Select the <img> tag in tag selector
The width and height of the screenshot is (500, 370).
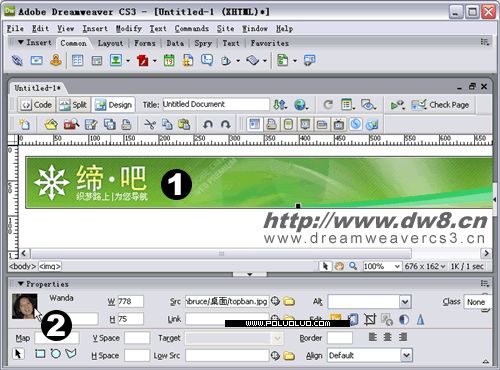50,266
